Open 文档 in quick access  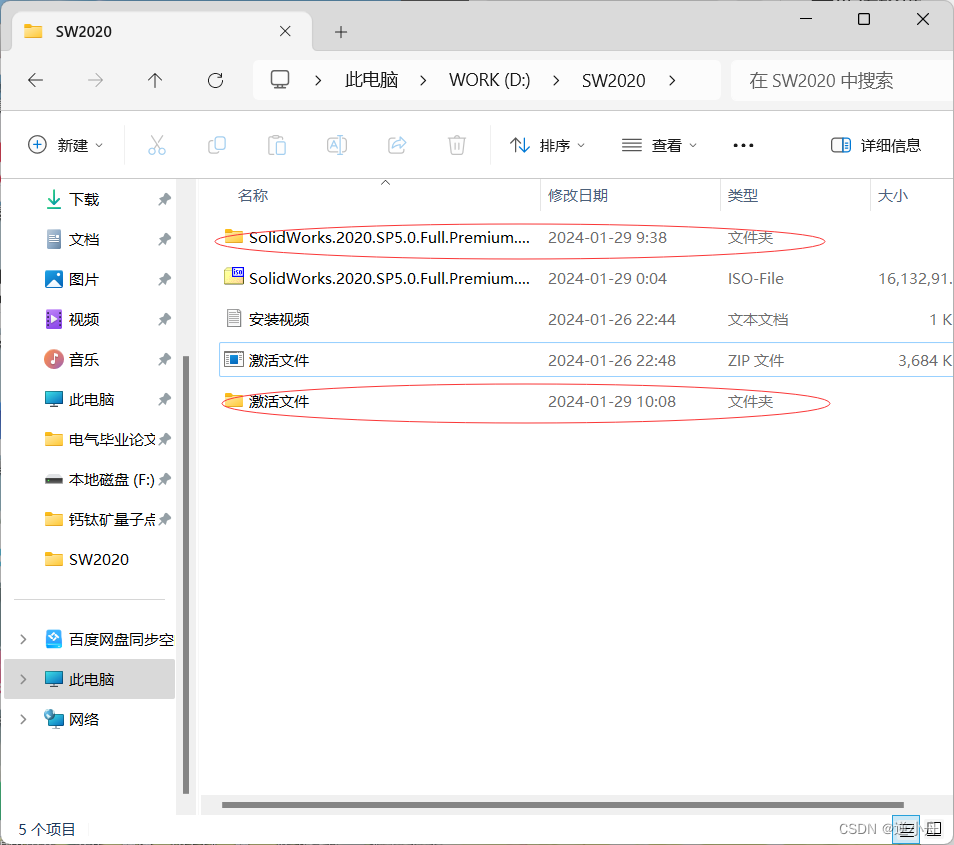point(83,240)
